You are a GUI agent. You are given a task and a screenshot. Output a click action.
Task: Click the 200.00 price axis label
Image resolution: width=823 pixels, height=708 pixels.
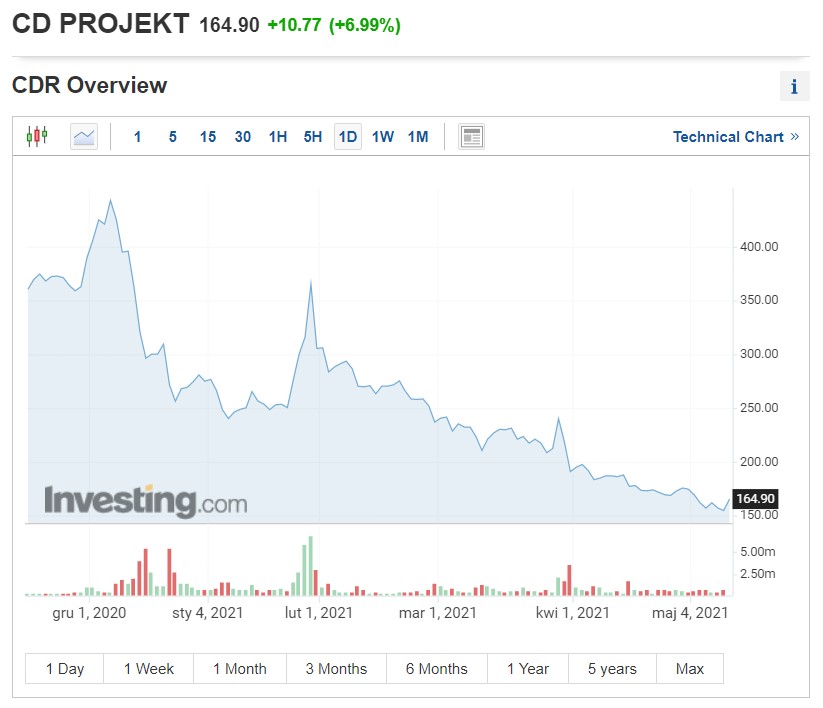759,462
